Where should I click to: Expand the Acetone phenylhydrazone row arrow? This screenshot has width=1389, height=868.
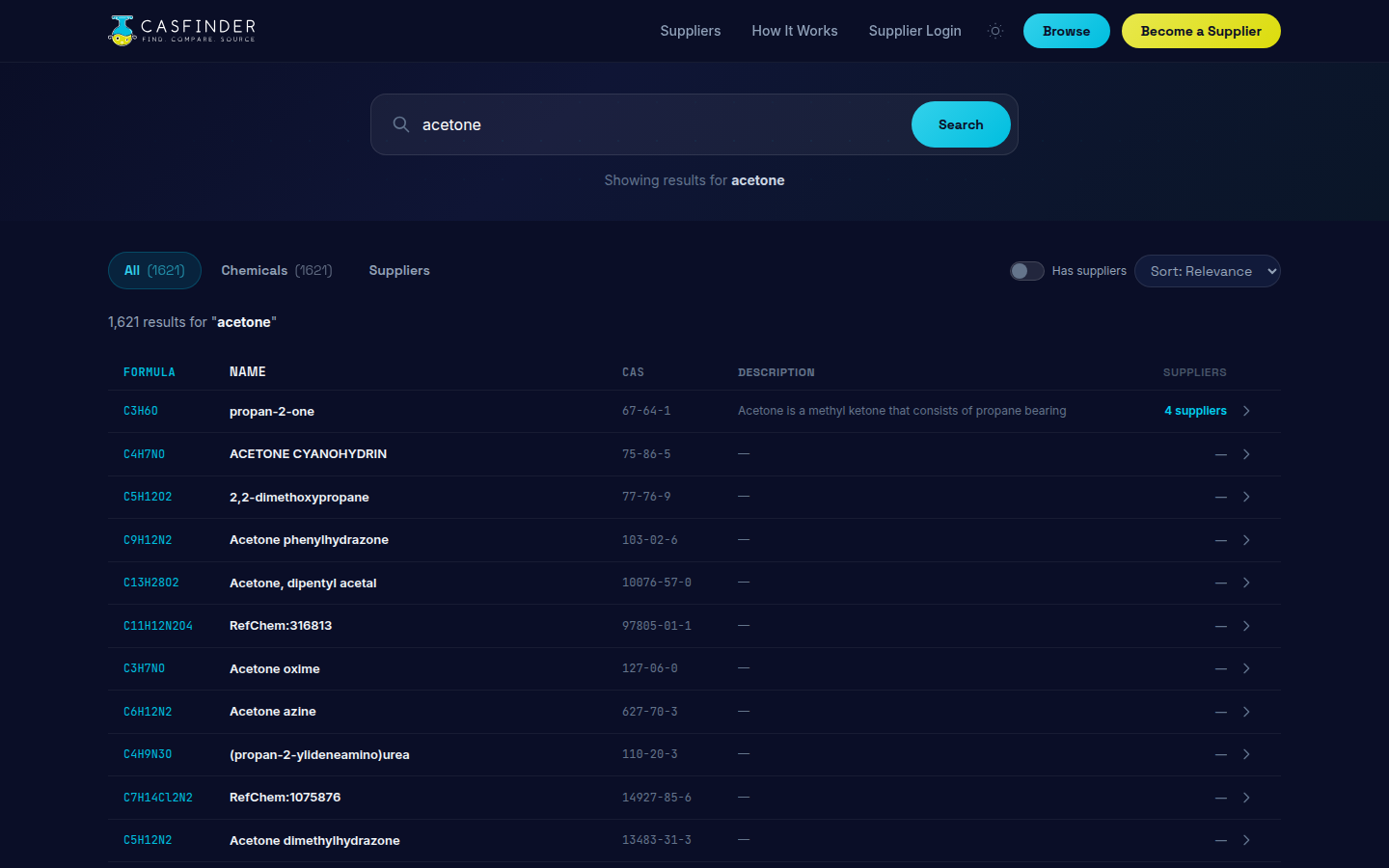(1246, 540)
